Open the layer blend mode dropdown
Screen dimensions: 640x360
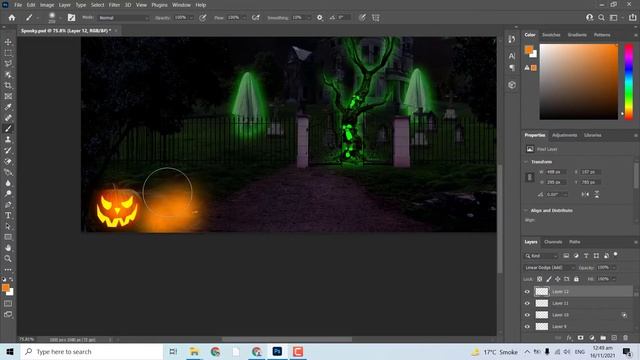(x=549, y=267)
